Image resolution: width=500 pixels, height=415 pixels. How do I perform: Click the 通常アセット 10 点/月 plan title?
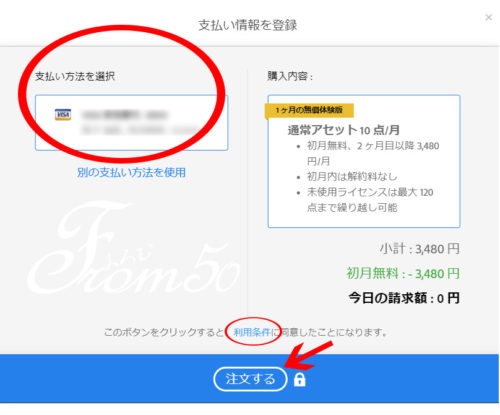point(343,130)
